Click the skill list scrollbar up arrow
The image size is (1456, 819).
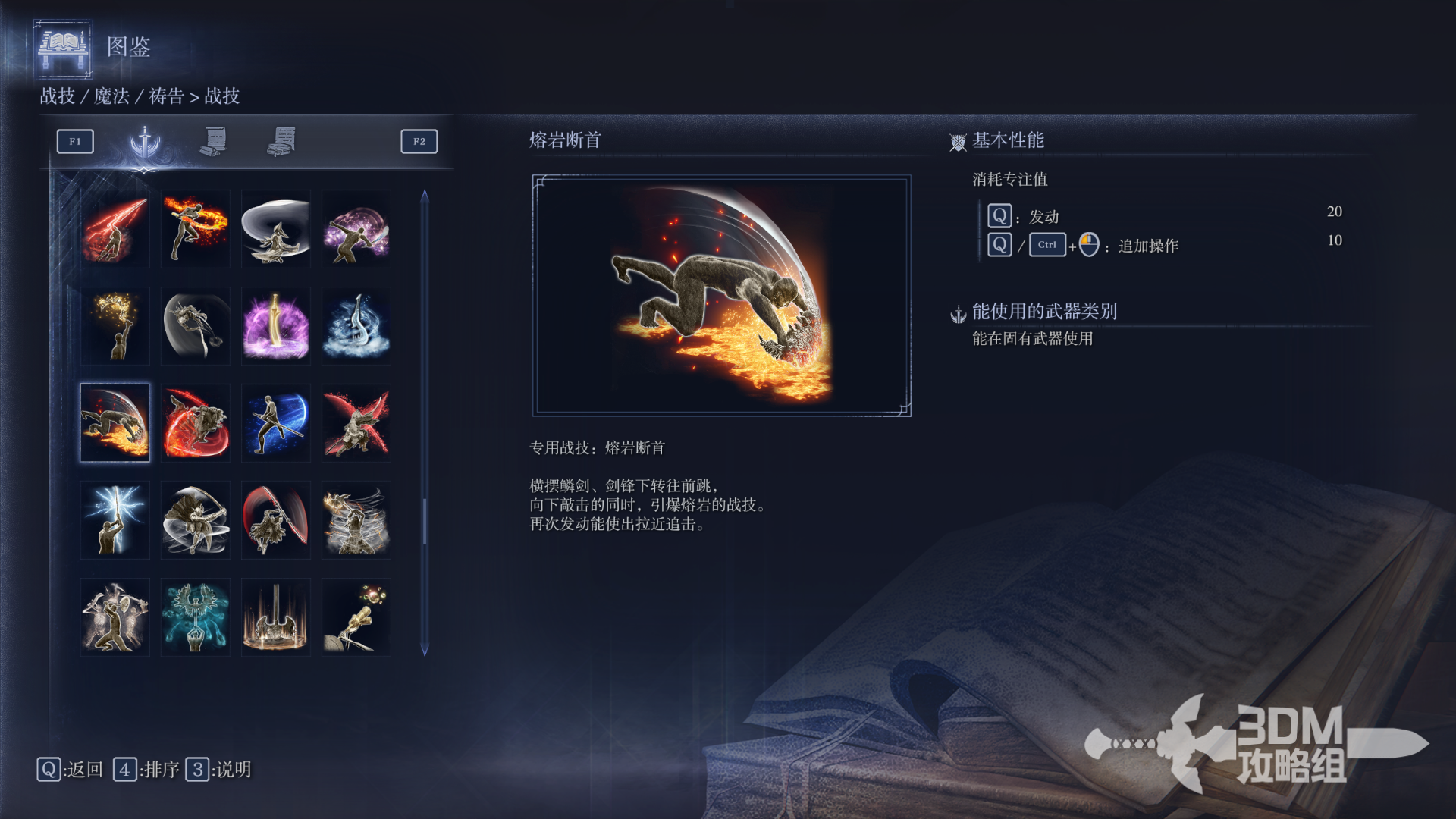click(425, 196)
